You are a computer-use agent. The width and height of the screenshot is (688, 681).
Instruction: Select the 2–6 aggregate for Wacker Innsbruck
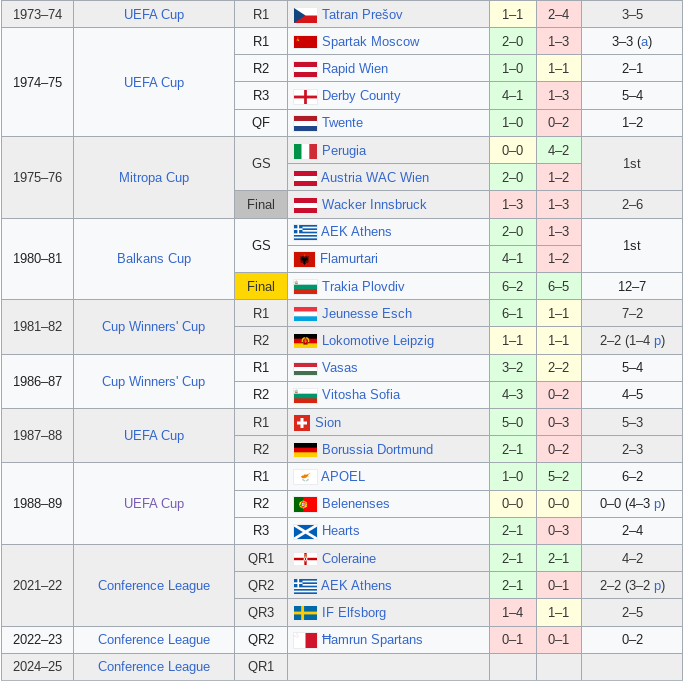[x=632, y=204]
